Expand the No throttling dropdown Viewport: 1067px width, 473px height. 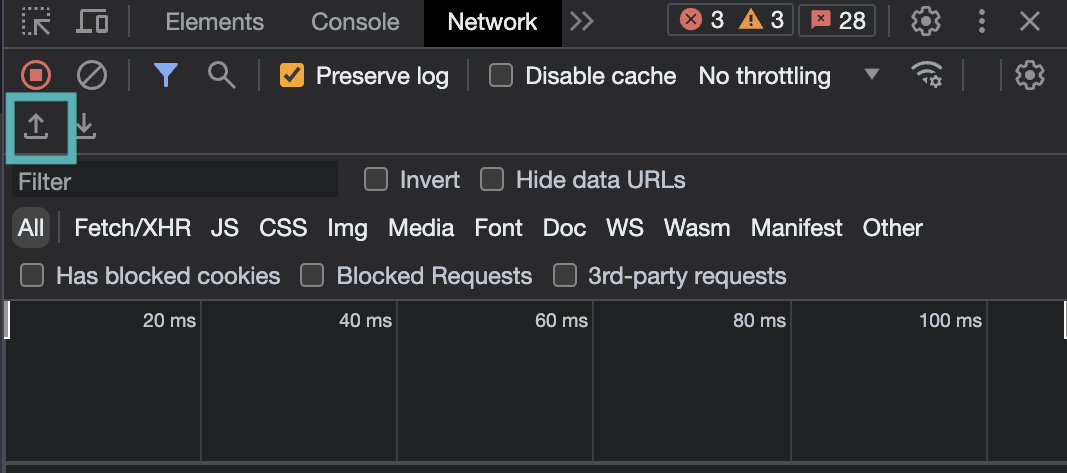[x=789, y=75]
